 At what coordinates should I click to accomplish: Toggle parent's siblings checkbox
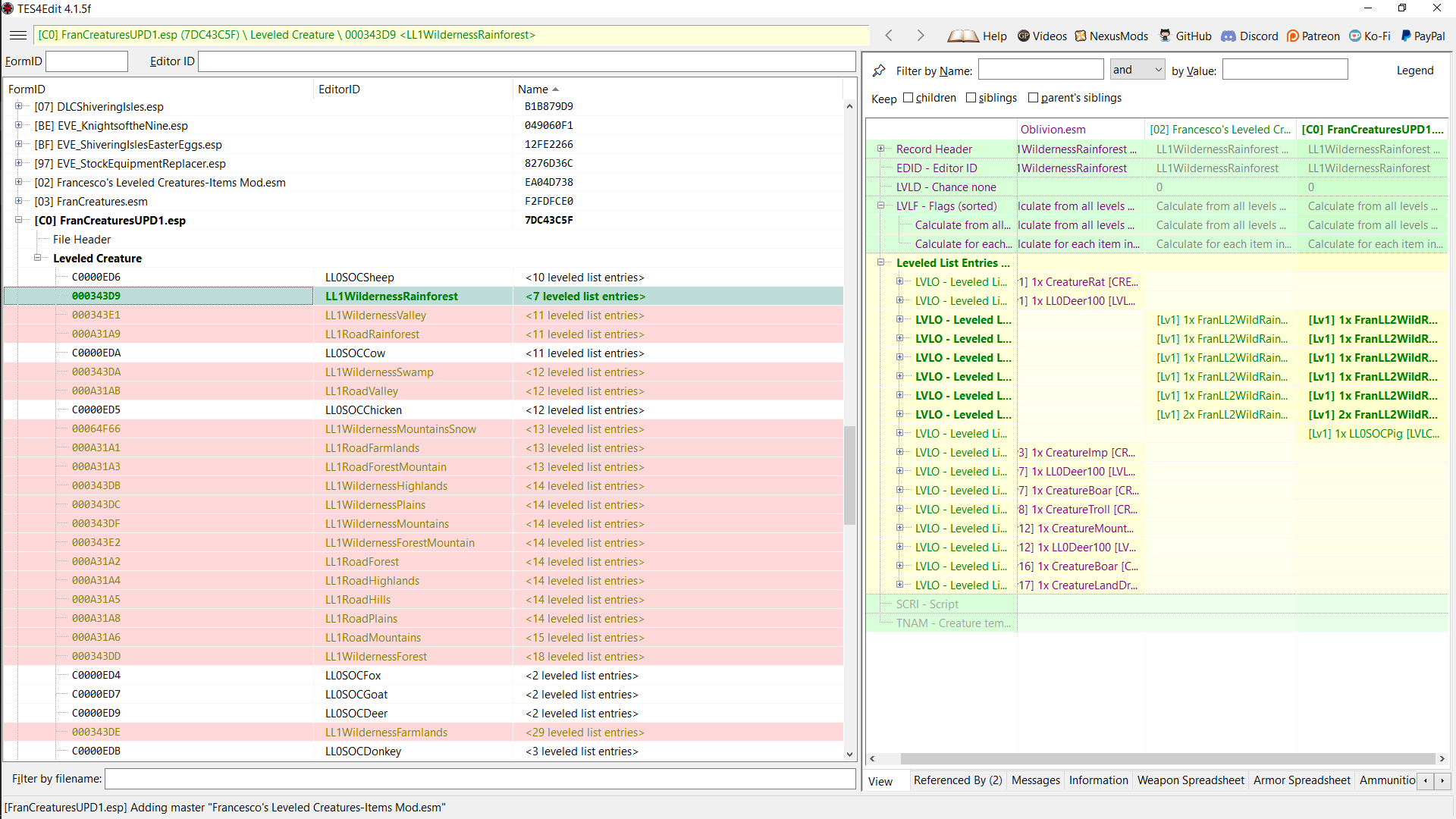coord(1034,98)
